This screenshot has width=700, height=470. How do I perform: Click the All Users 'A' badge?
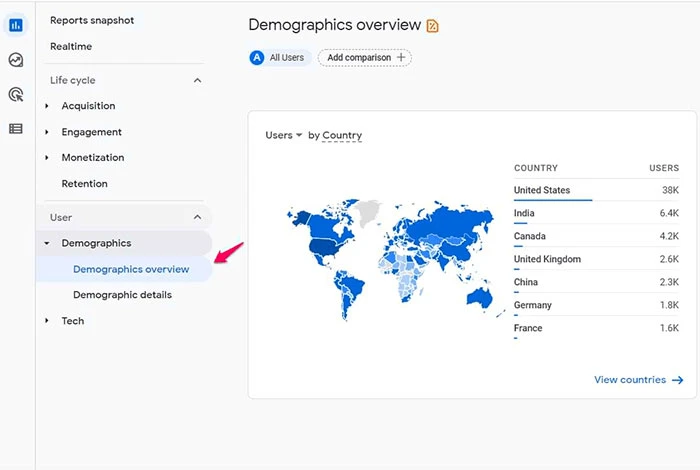pyautogui.click(x=257, y=58)
